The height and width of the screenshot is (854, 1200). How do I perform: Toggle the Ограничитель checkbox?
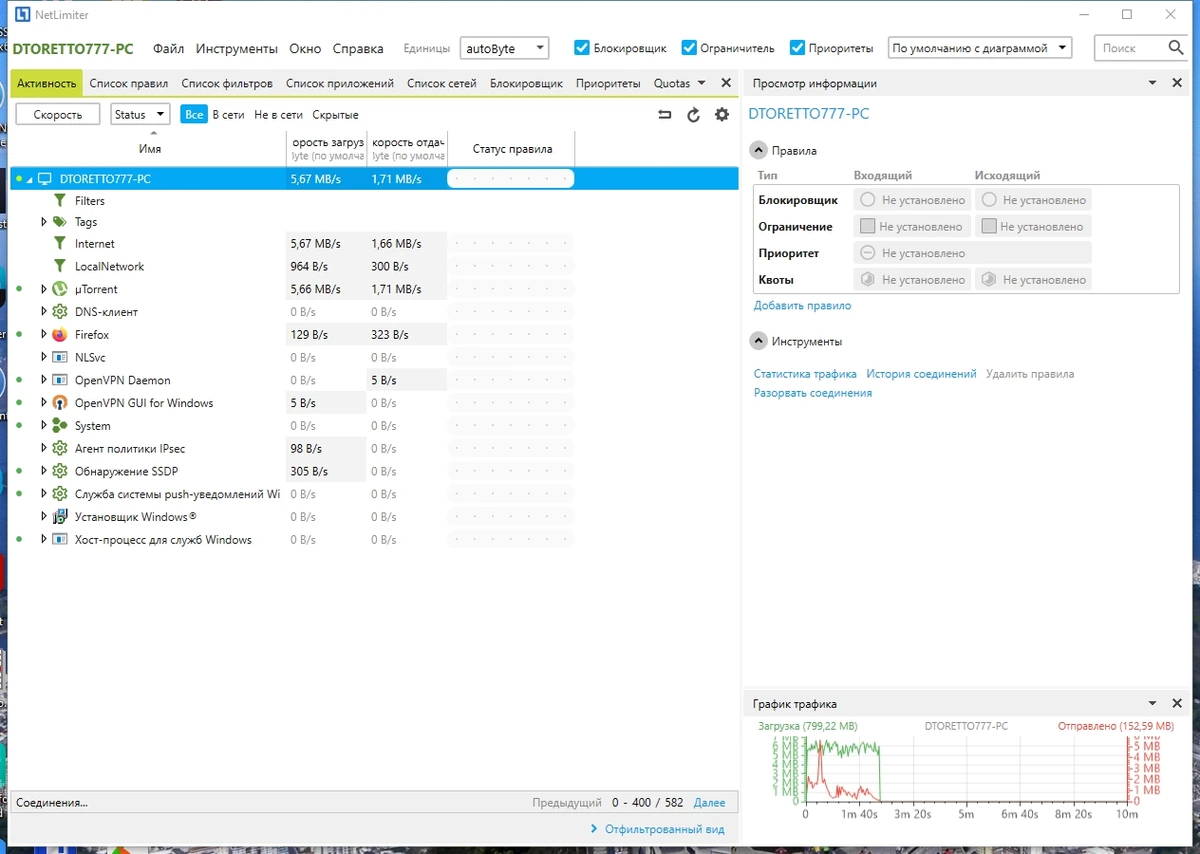click(x=689, y=47)
